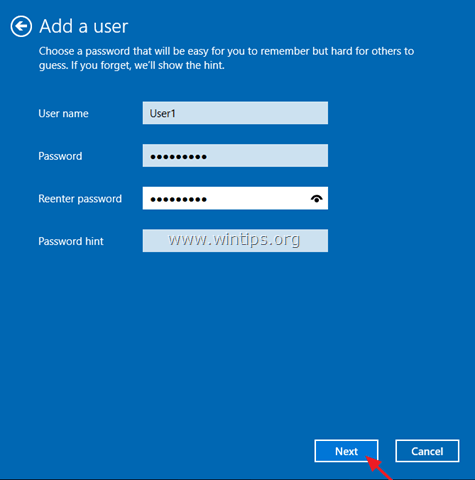This screenshot has width=475, height=480.
Task: Click the Next button
Action: (346, 451)
